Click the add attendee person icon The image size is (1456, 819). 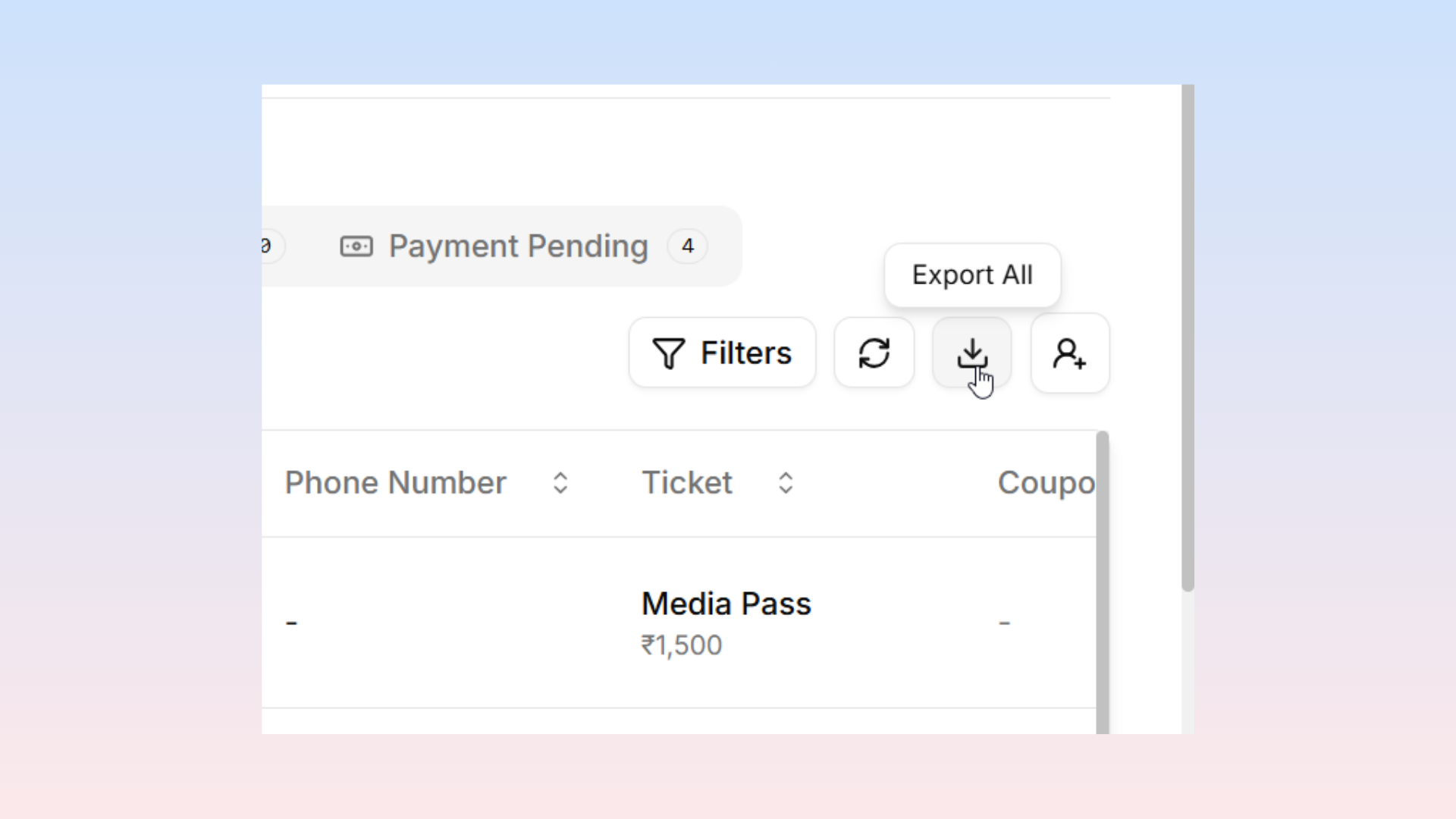point(1069,353)
